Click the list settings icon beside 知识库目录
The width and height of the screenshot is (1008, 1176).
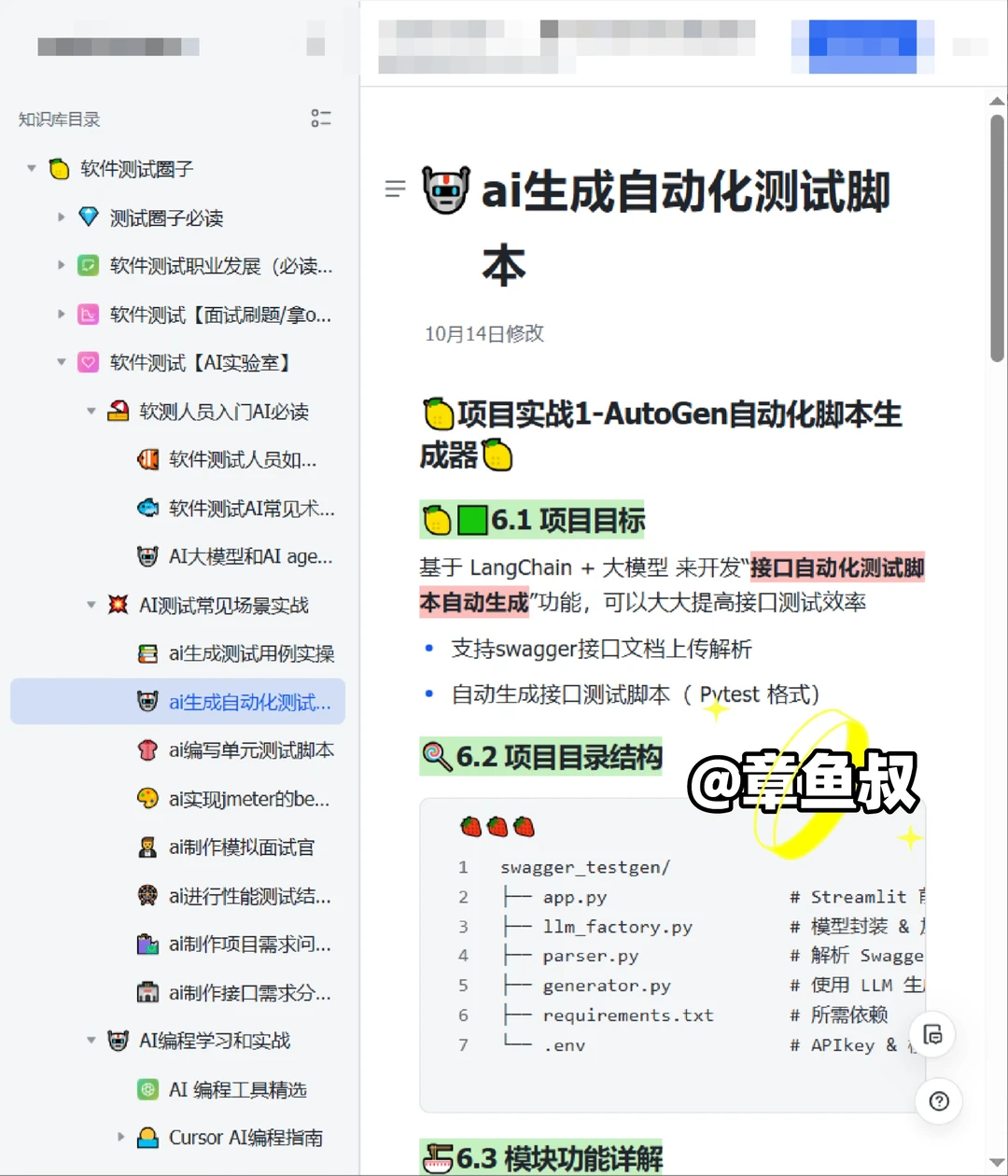321,119
